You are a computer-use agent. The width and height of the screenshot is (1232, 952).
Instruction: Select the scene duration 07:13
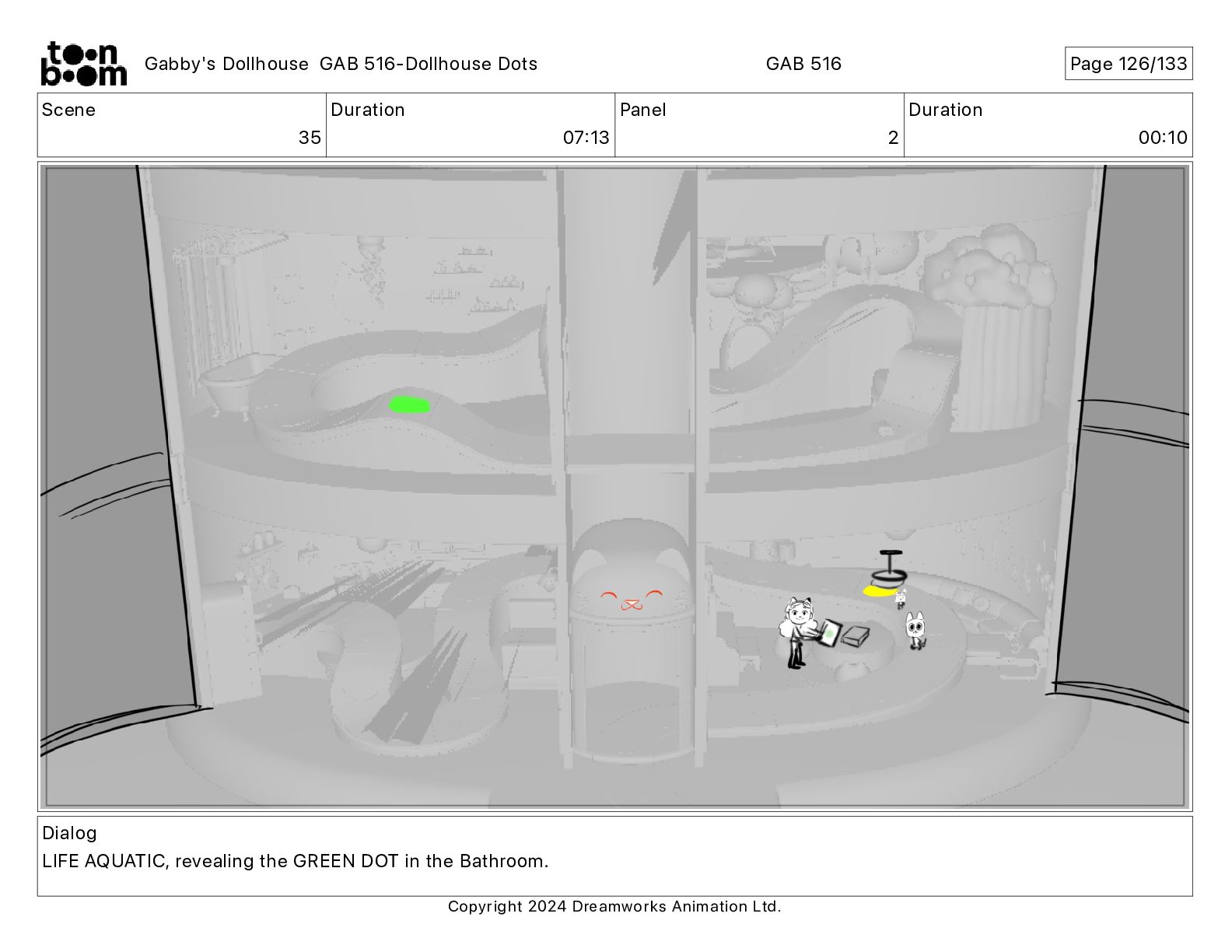pos(586,138)
